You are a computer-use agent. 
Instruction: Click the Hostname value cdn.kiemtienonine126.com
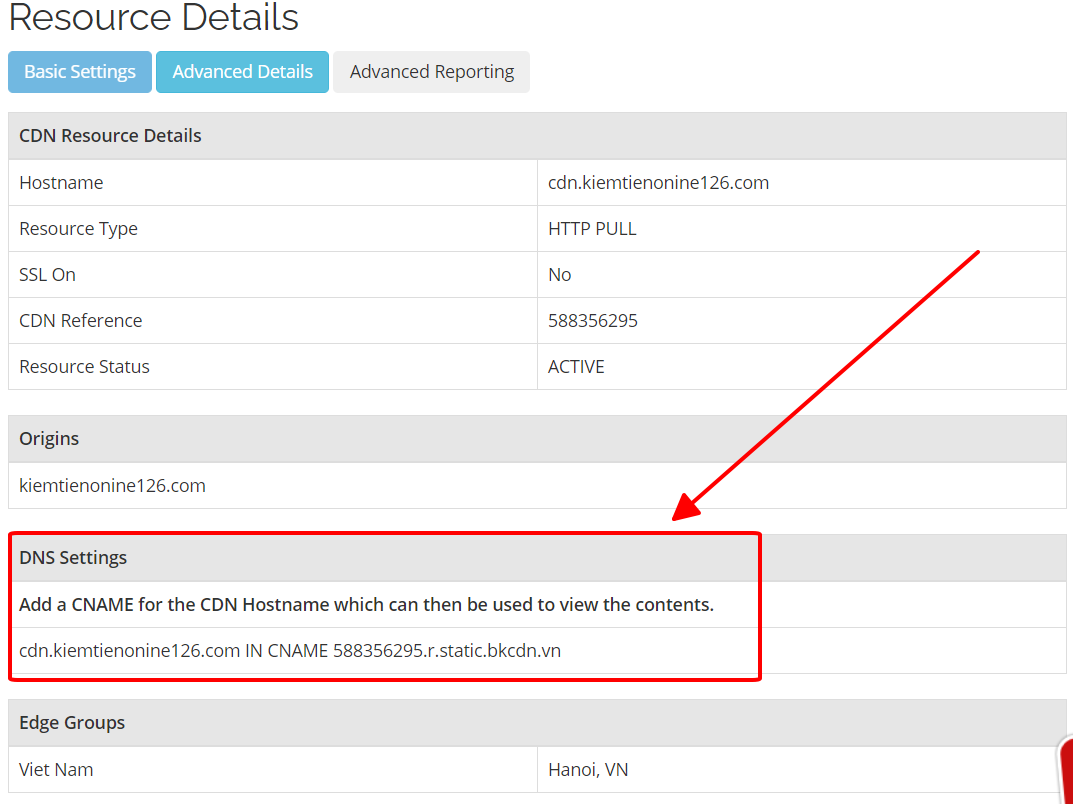[658, 183]
